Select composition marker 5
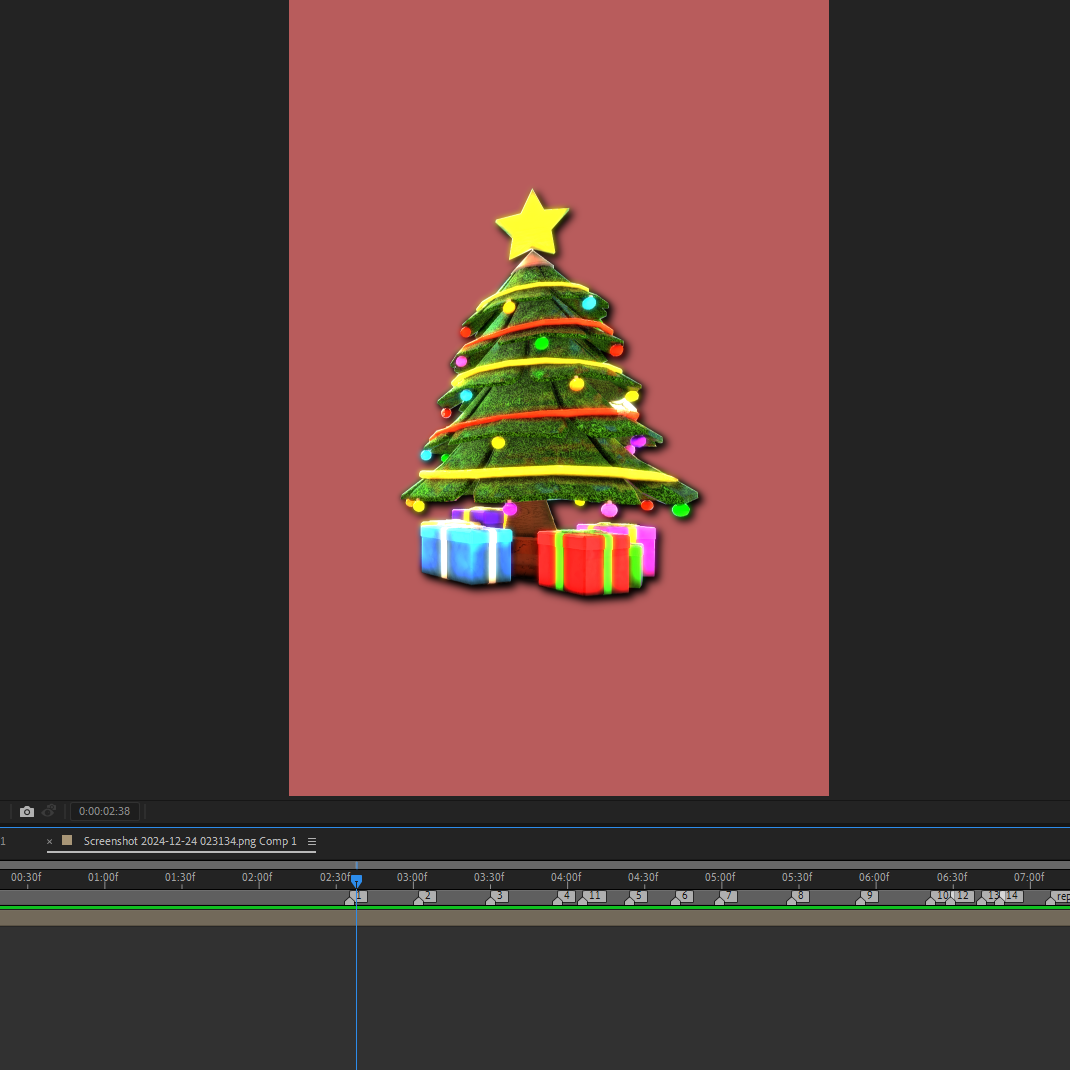 (x=636, y=897)
